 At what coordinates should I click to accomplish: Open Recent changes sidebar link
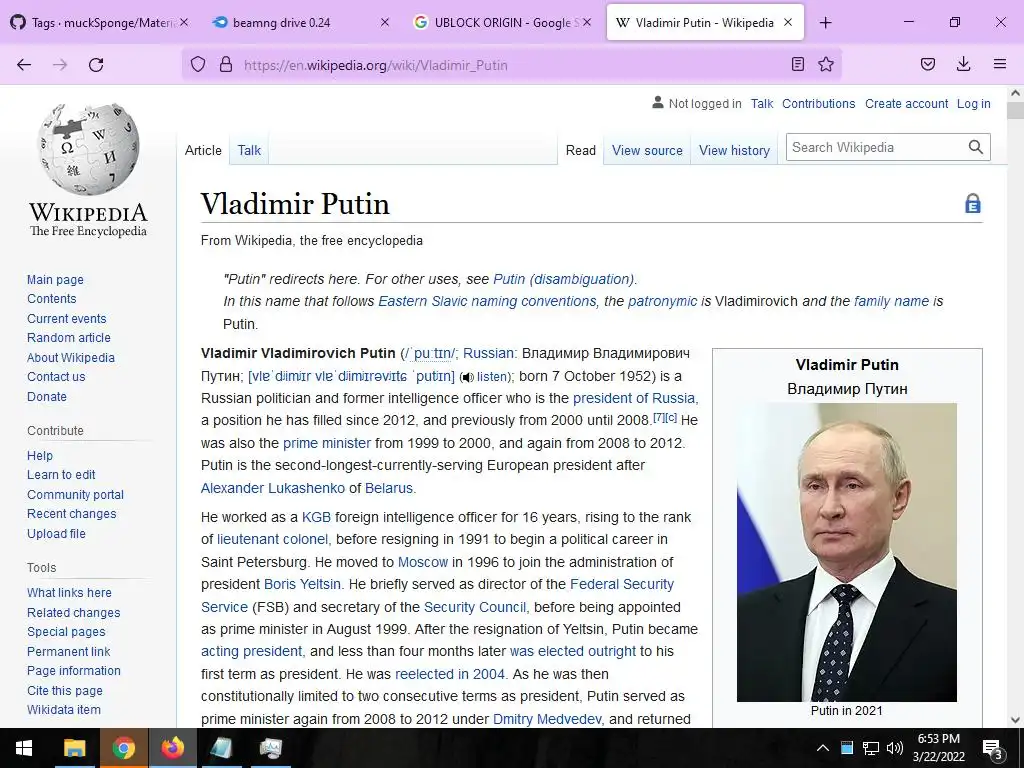[x=72, y=514]
